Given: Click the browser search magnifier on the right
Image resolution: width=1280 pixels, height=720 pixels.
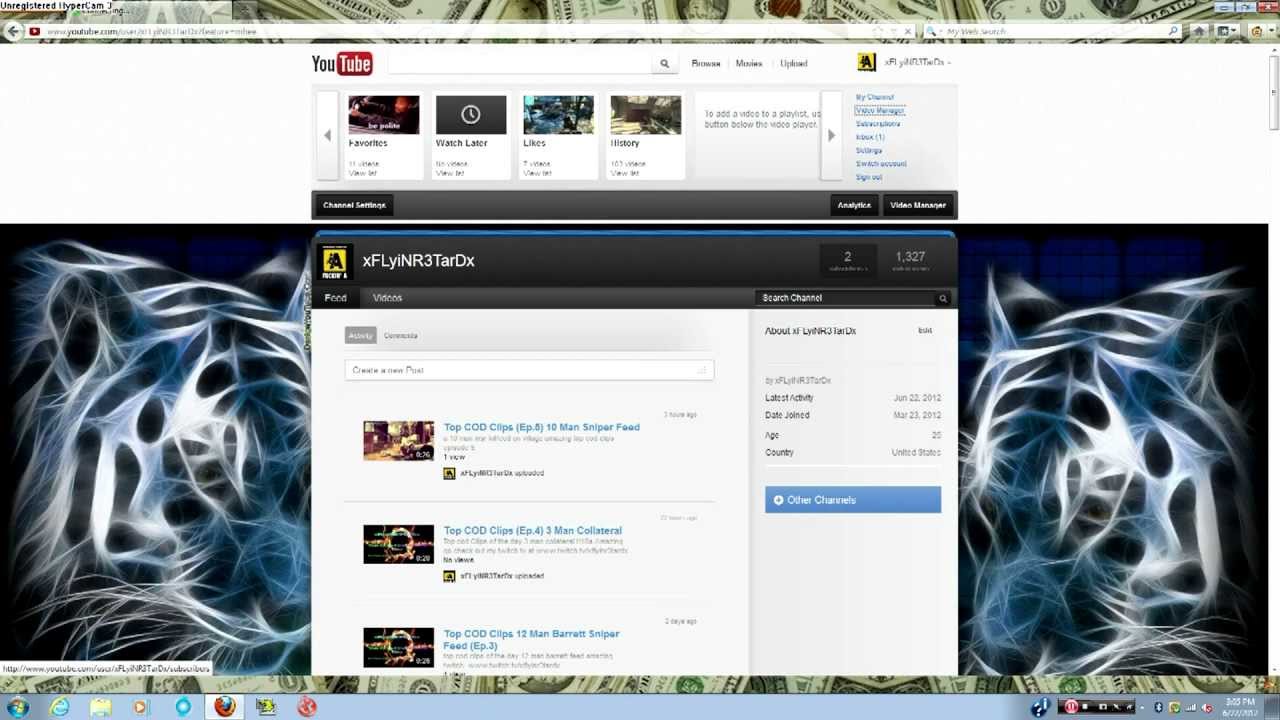Looking at the screenshot, I should pos(1174,31).
